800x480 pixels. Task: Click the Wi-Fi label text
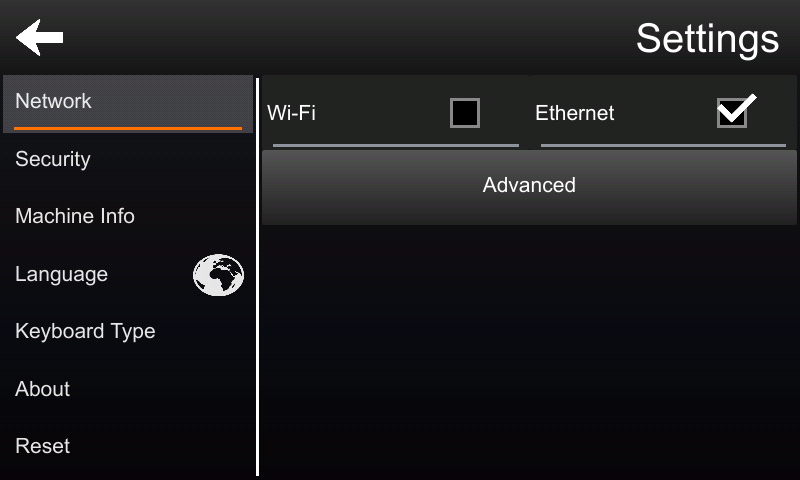point(291,113)
